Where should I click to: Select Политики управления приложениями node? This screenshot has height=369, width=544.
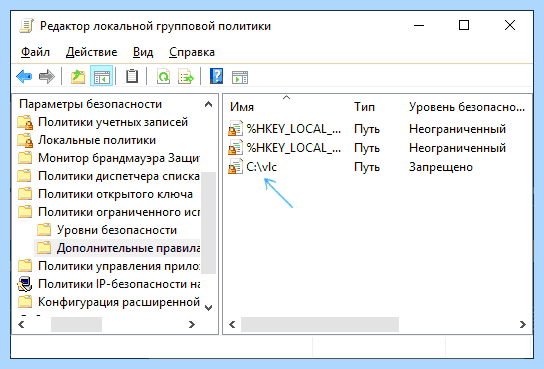[119, 266]
